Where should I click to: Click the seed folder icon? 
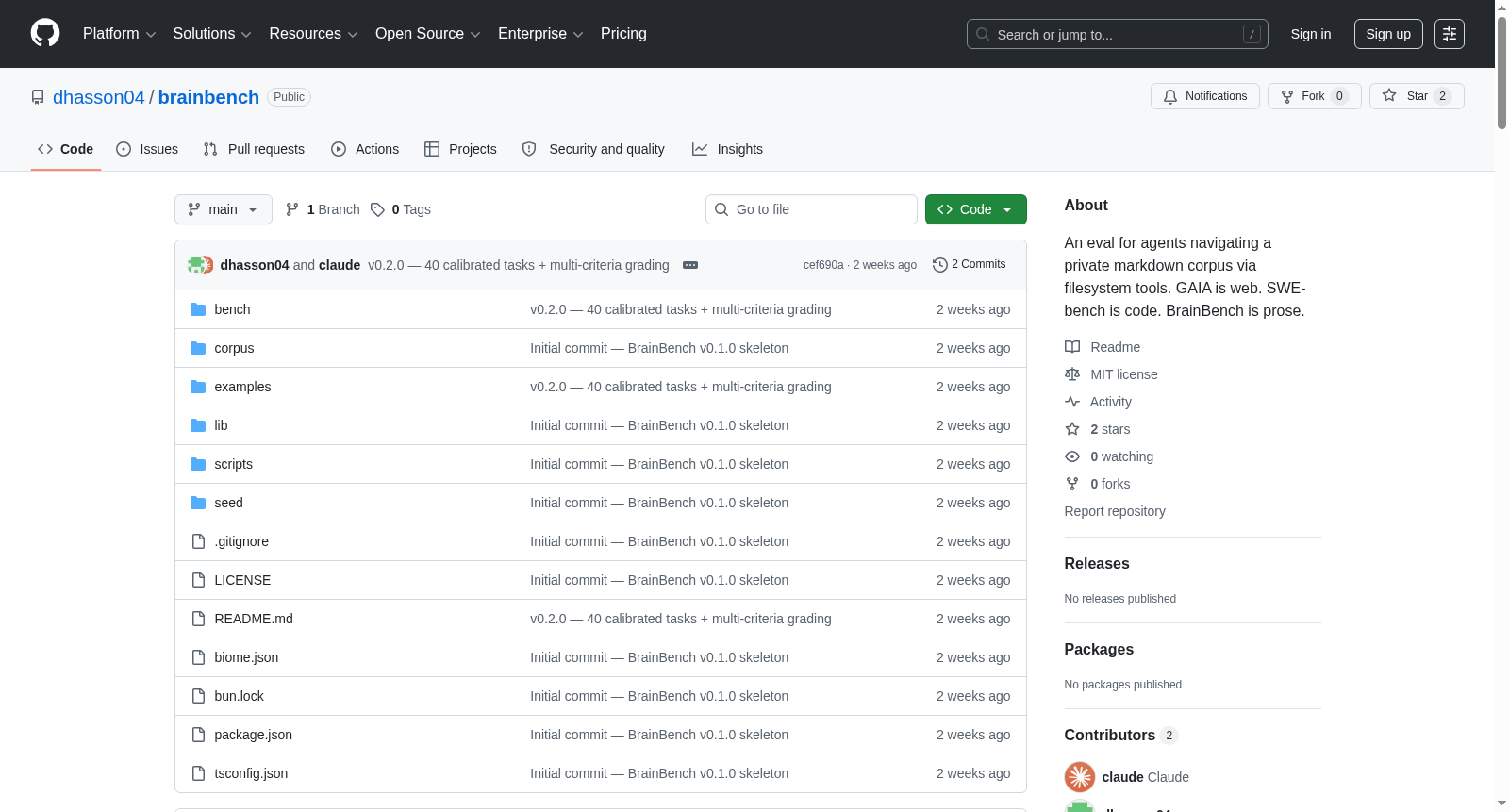198,503
